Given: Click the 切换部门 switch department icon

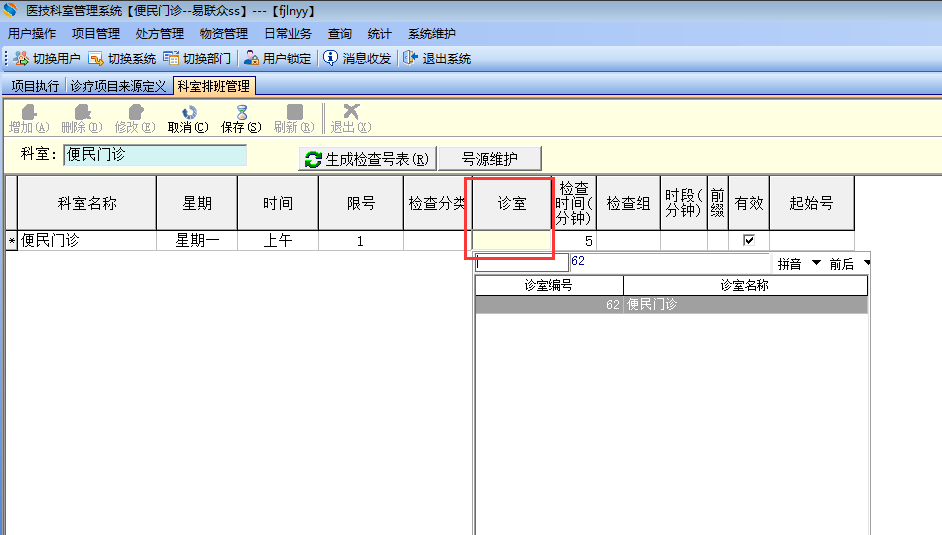Looking at the screenshot, I should (x=171, y=58).
